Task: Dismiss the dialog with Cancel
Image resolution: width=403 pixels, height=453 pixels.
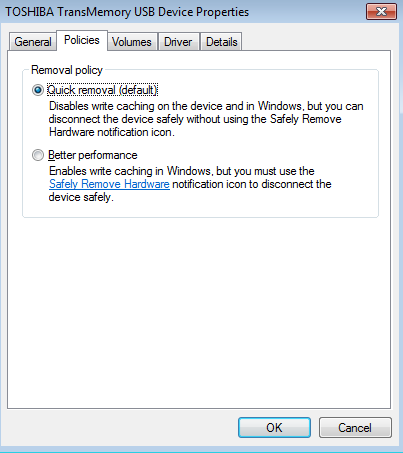Action: tap(355, 427)
